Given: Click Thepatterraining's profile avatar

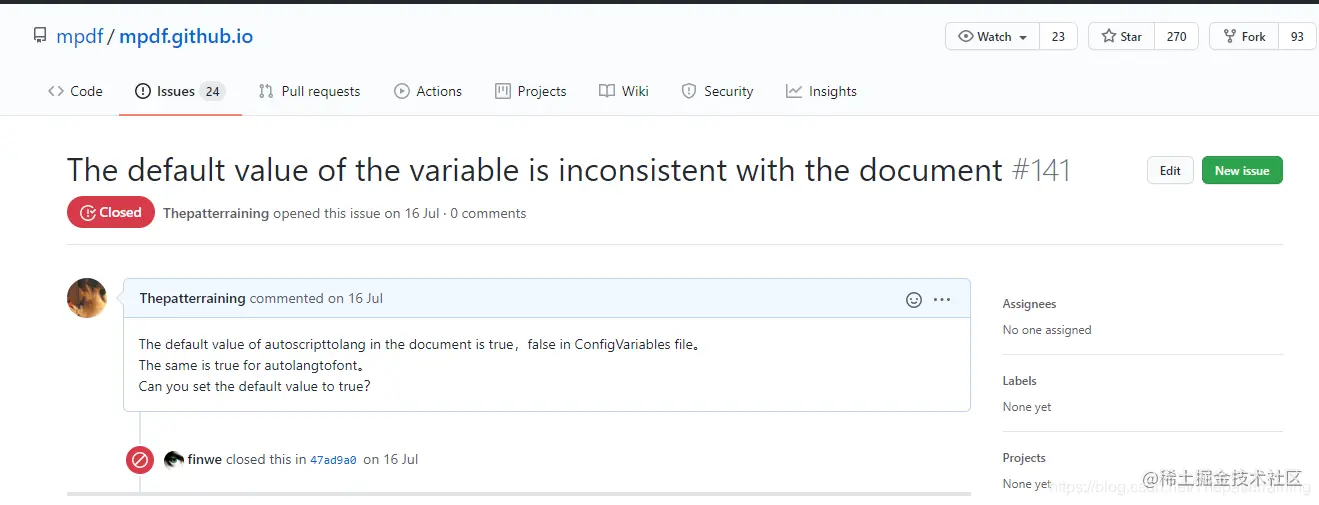Looking at the screenshot, I should (87, 298).
